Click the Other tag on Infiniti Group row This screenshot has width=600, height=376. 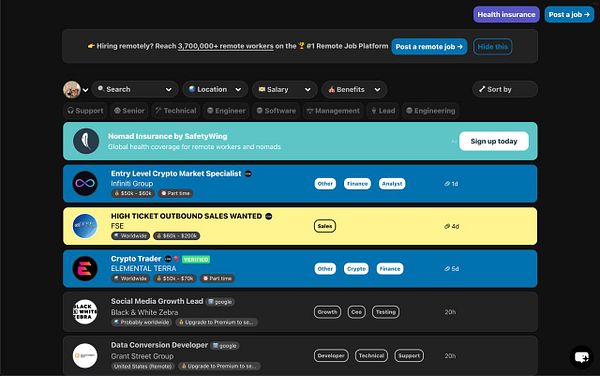pos(325,184)
